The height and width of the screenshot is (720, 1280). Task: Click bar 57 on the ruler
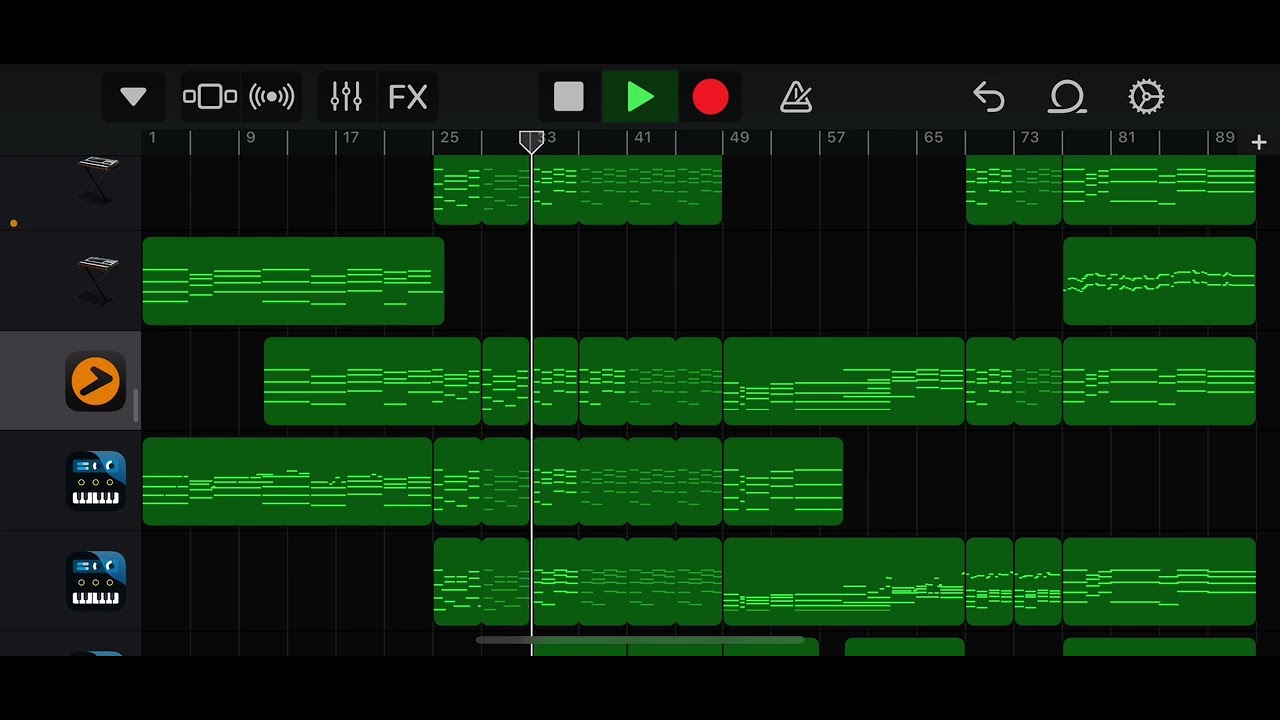click(x=836, y=137)
